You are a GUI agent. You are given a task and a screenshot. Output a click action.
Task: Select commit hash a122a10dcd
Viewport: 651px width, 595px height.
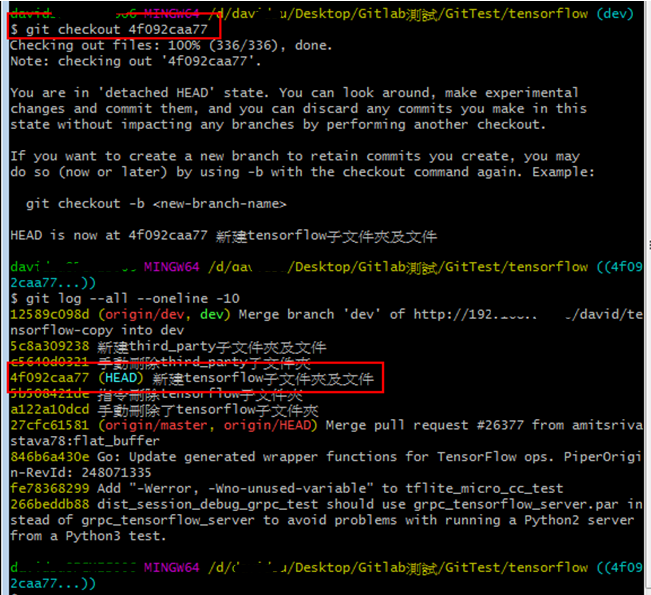(x=49, y=410)
